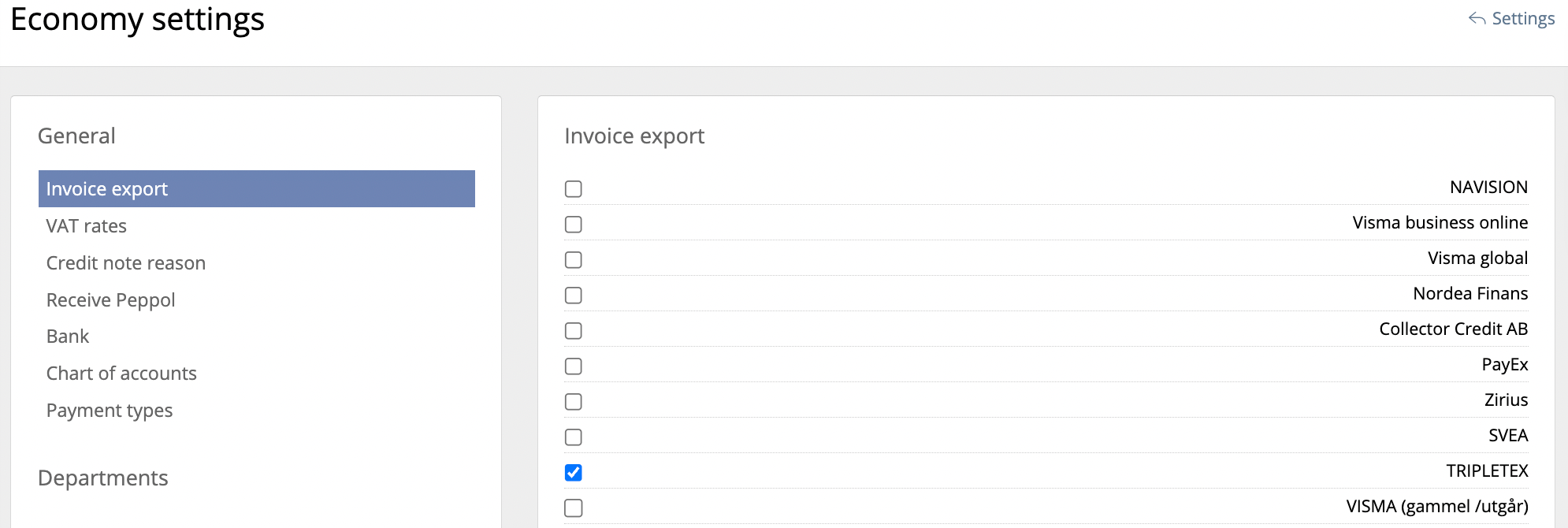
Task: Select Chart of accounts
Action: point(121,374)
